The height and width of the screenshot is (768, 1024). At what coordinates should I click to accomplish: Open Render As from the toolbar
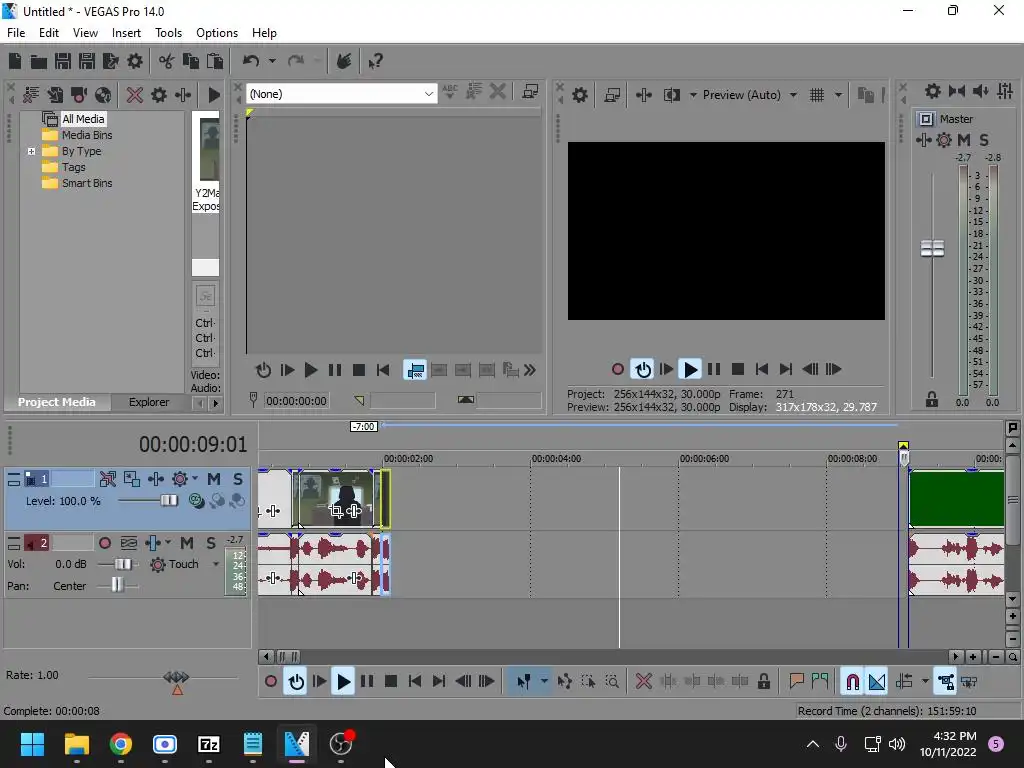110,61
